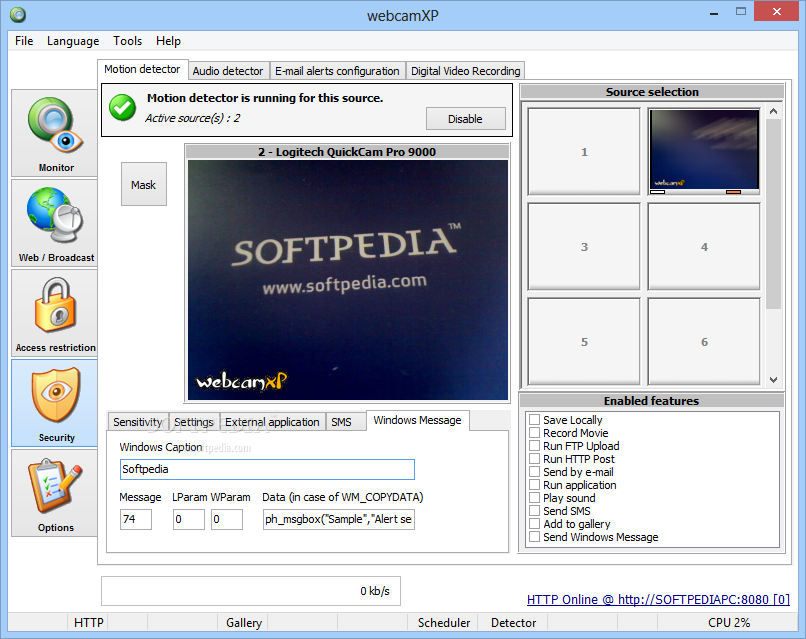Click Detector status bar entry
Screen dimensions: 806x639
[514, 623]
